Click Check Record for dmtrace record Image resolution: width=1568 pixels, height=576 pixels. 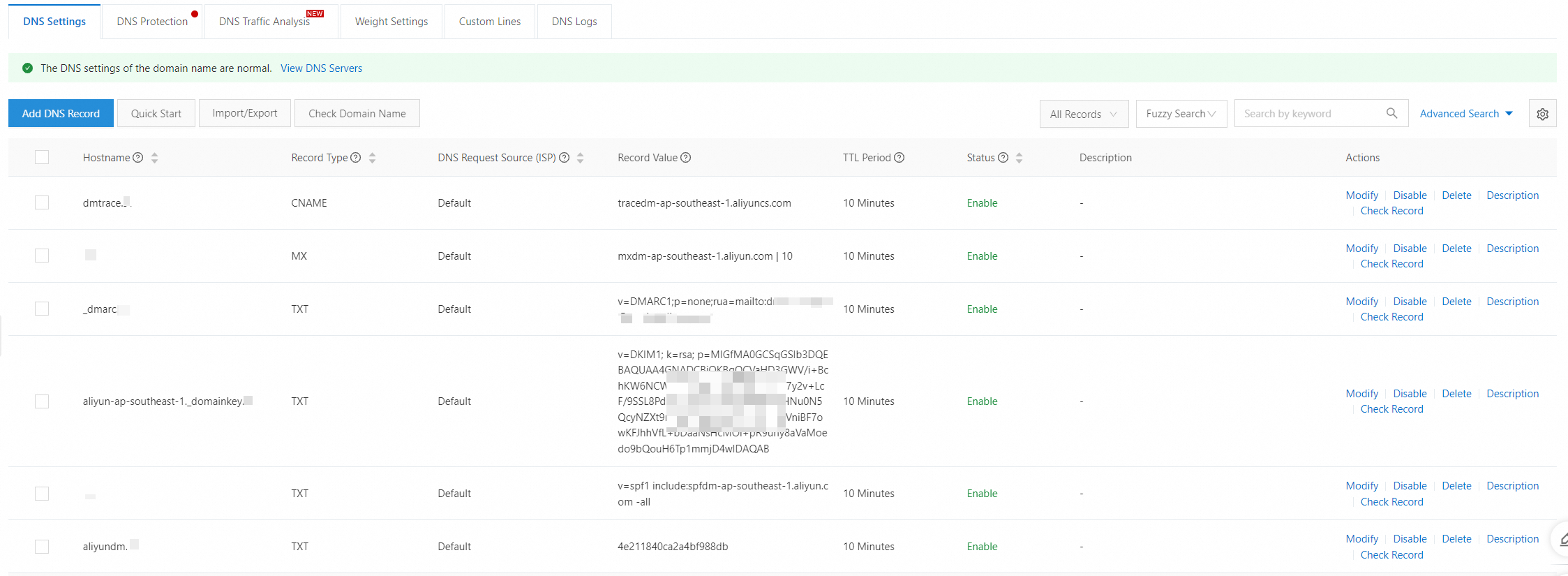click(1391, 211)
